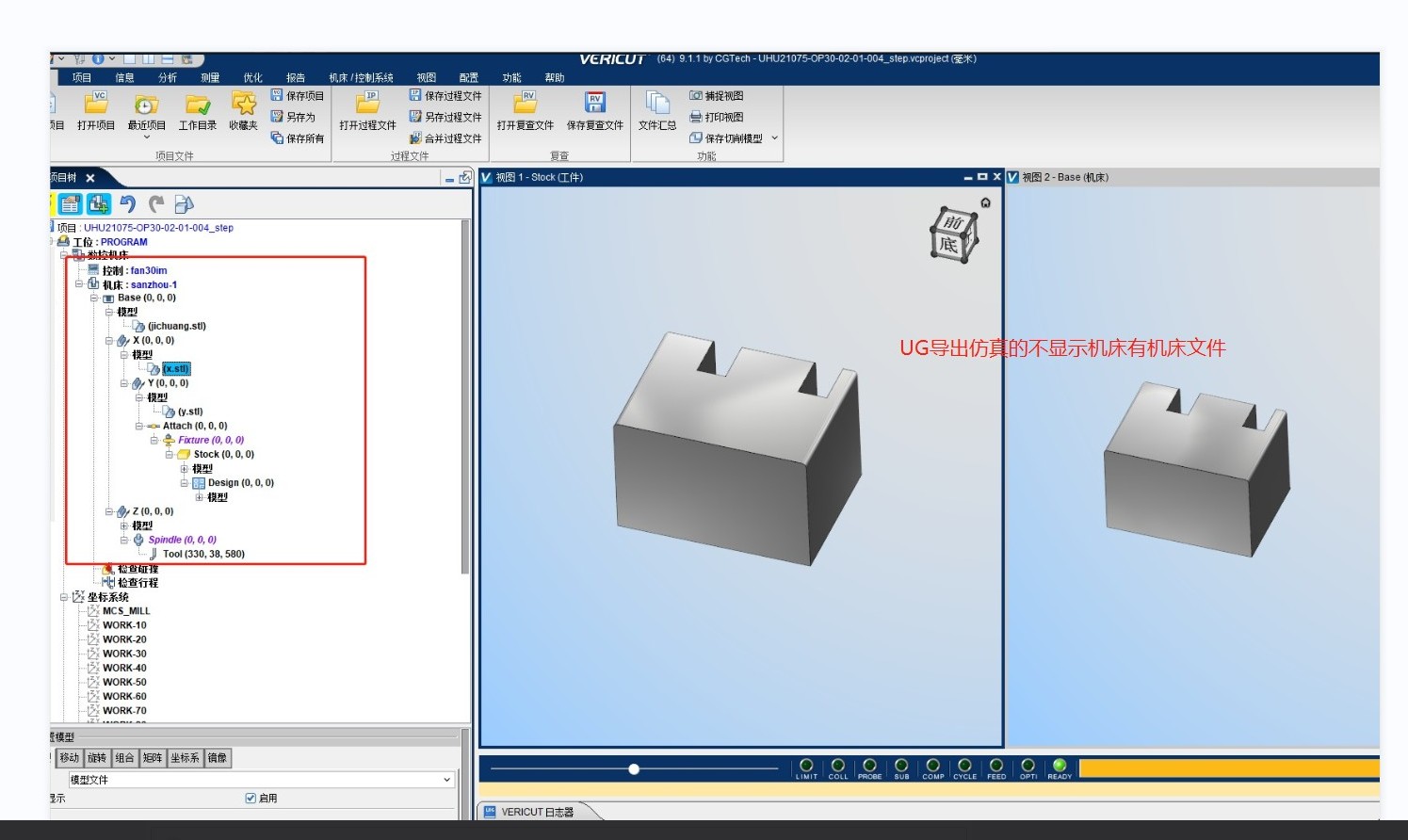The image size is (1408, 840).
Task: Toggle the OPTI status light
Action: pos(1028,765)
